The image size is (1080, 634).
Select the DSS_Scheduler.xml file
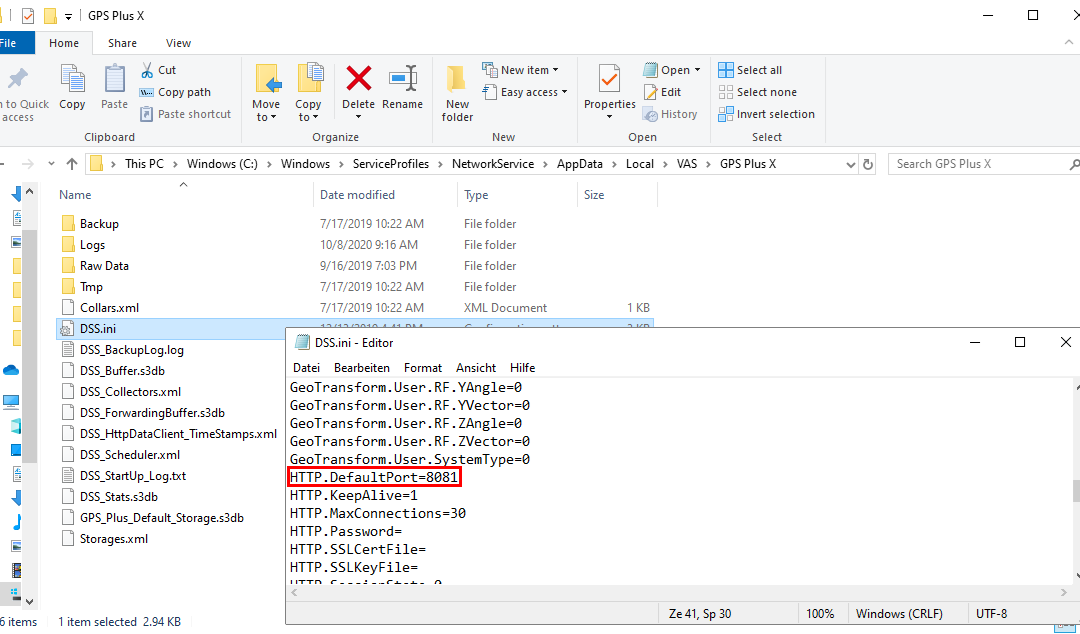(x=130, y=455)
